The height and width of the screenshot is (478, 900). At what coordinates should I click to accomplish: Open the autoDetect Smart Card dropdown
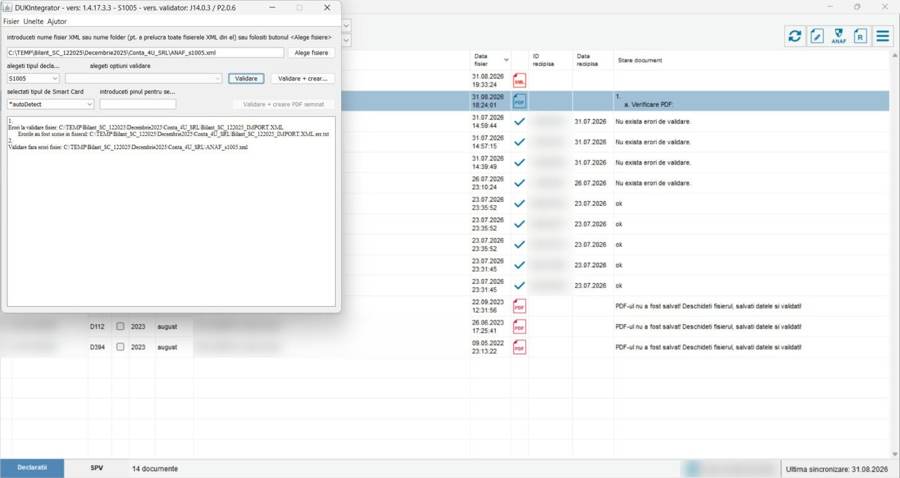[51, 104]
